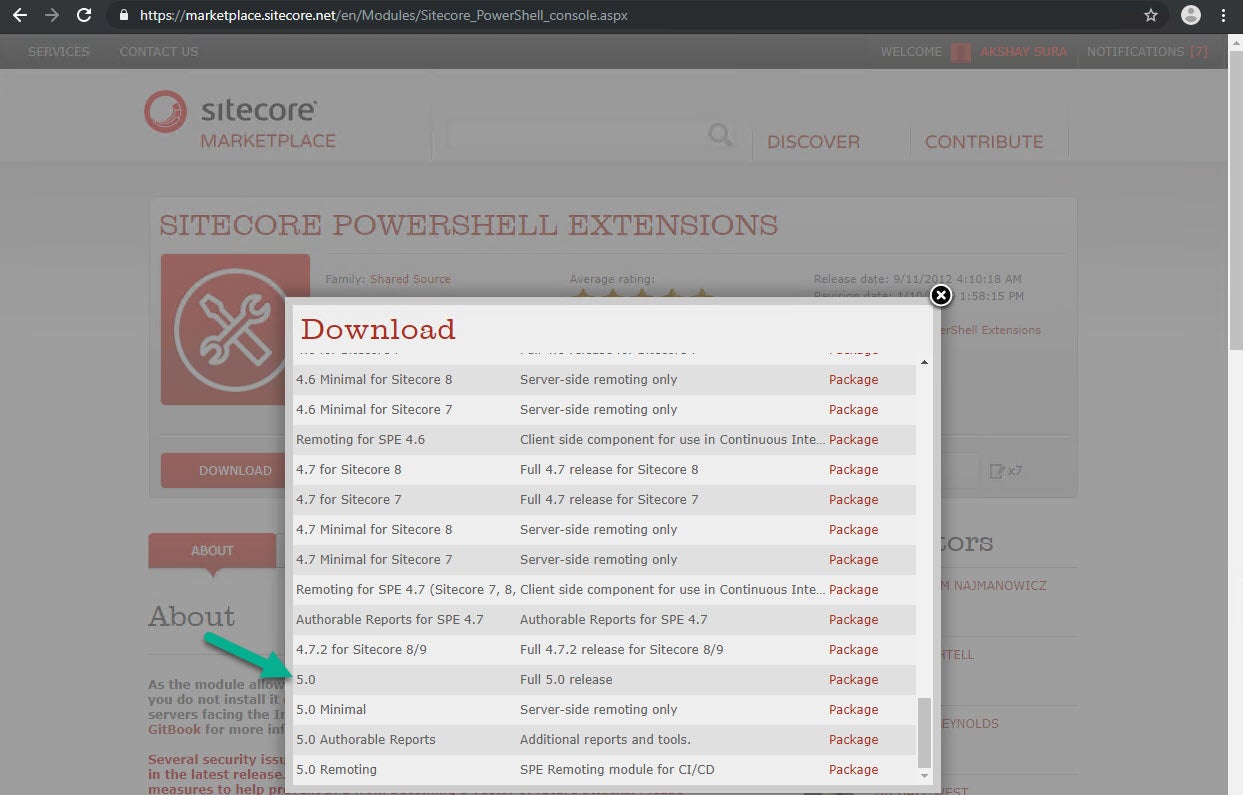Click the download list scrollbar thumb

coord(924,731)
